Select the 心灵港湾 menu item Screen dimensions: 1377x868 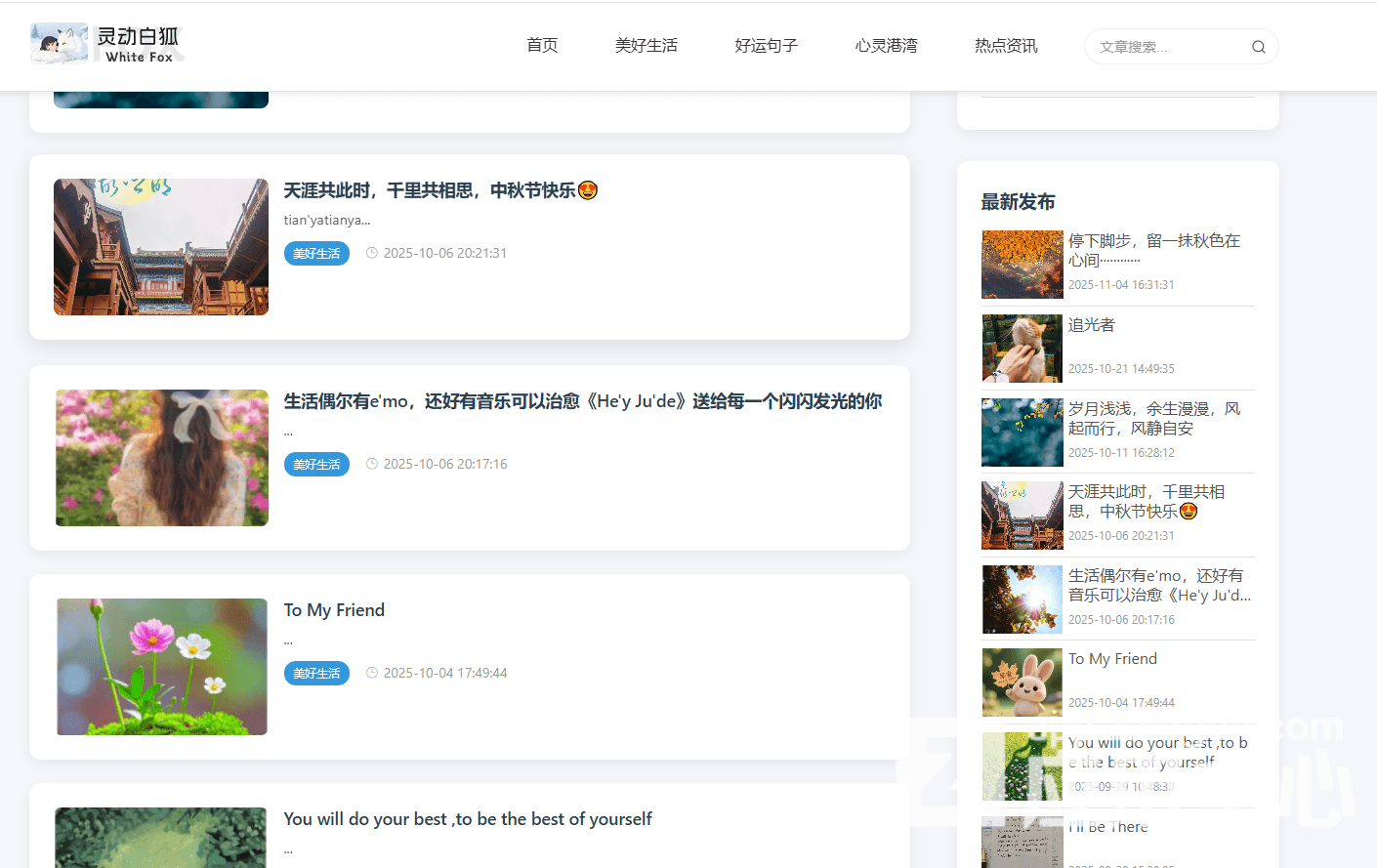pyautogui.click(x=886, y=46)
